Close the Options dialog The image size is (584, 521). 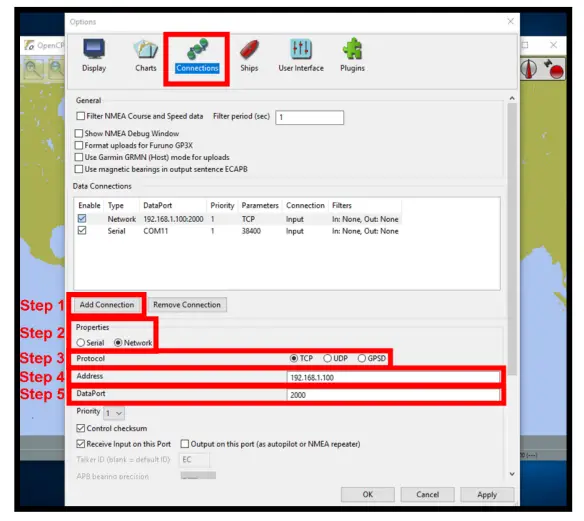point(511,21)
